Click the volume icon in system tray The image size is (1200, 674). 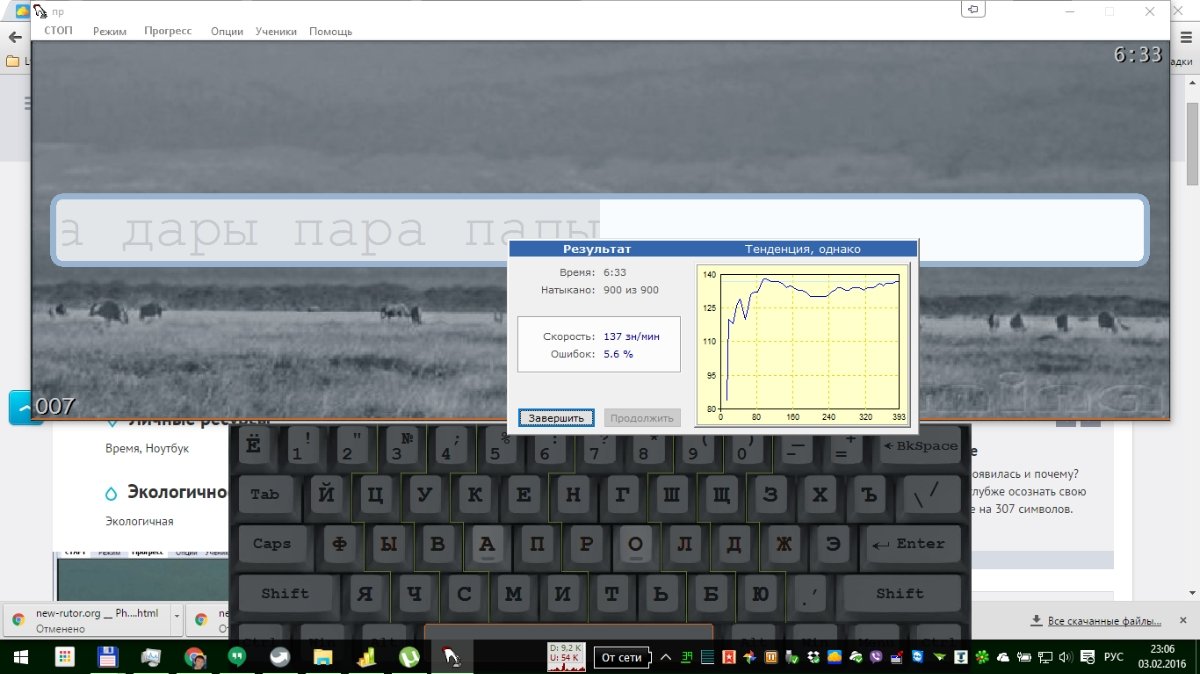pos(1066,657)
